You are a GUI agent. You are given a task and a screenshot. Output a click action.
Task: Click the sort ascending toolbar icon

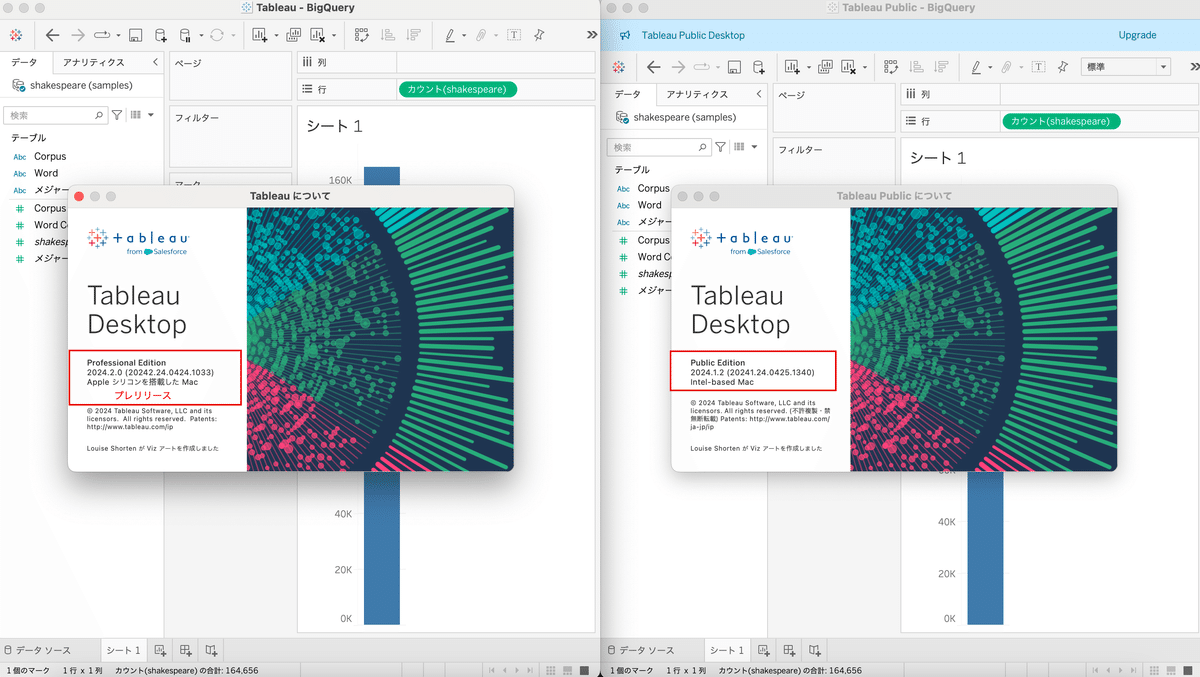(389, 35)
